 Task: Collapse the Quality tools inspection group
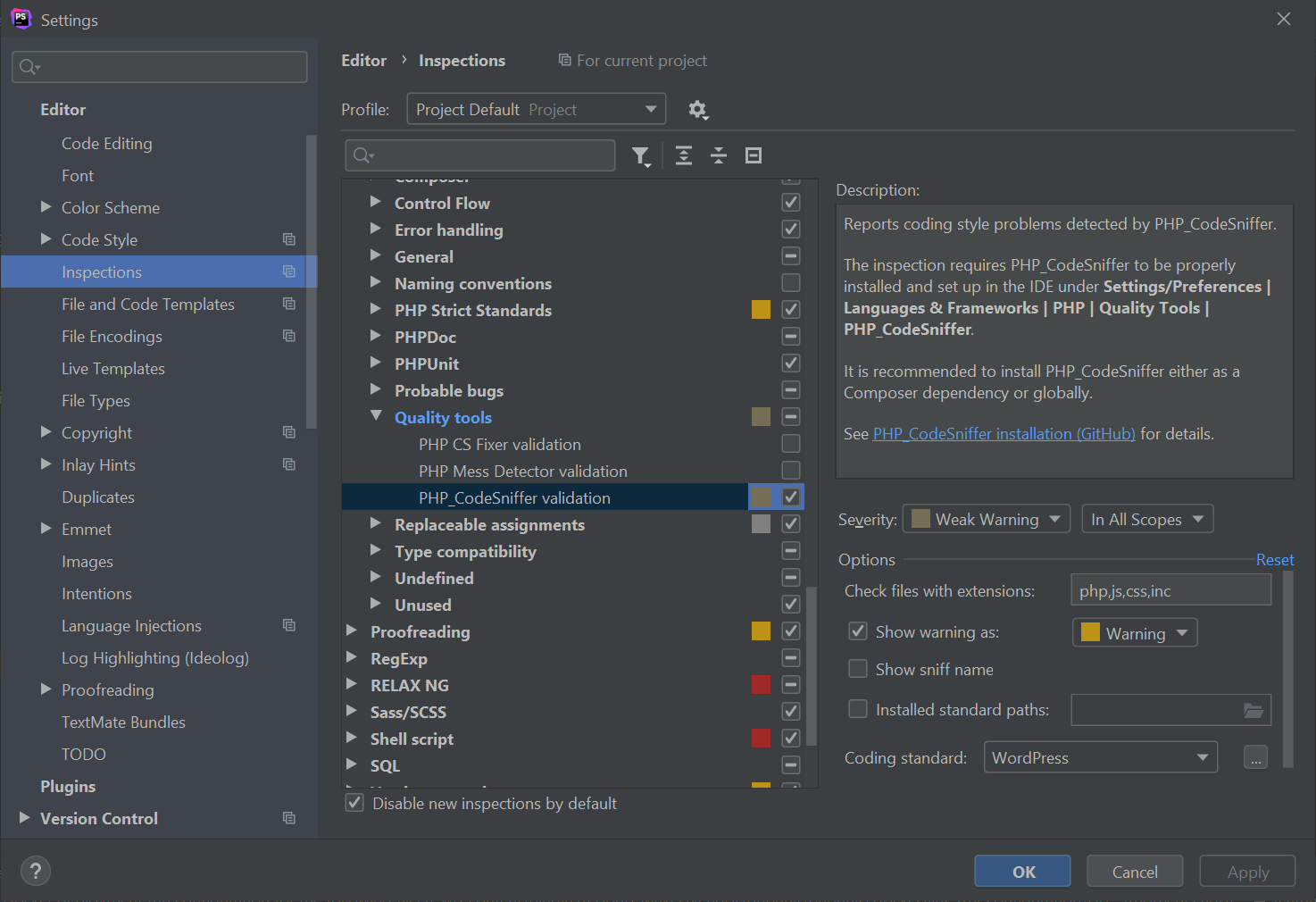(376, 416)
